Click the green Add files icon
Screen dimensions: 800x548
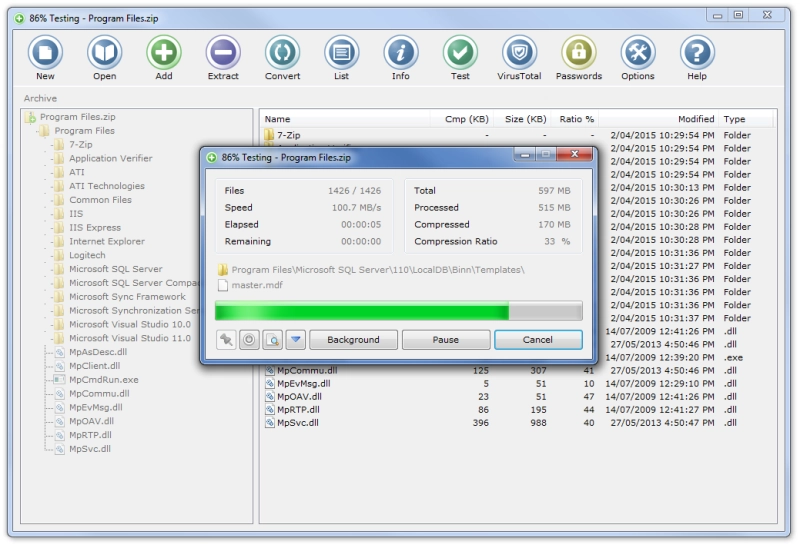pyautogui.click(x=164, y=53)
